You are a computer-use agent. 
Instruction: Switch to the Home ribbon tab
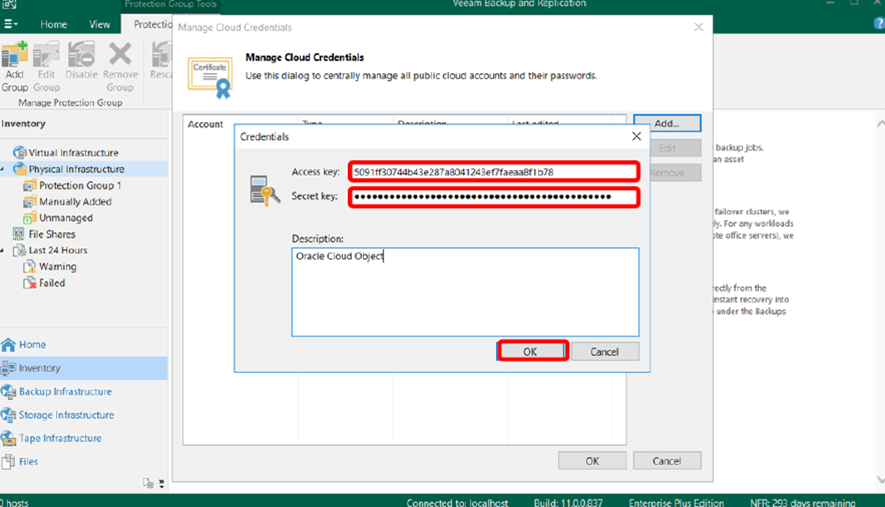(54, 24)
